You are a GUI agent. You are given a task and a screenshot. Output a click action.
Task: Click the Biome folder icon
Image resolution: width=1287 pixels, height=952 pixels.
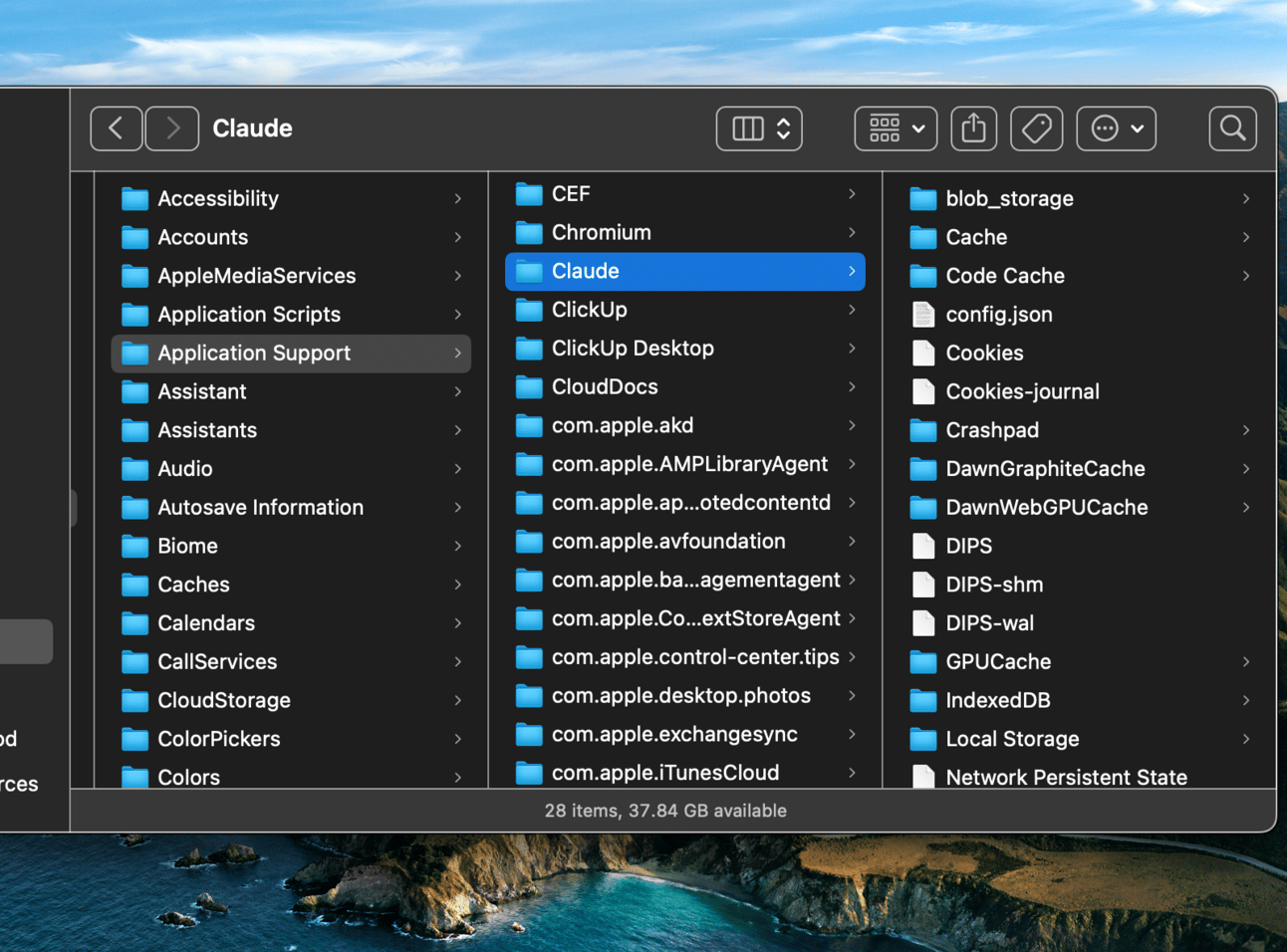(x=134, y=547)
